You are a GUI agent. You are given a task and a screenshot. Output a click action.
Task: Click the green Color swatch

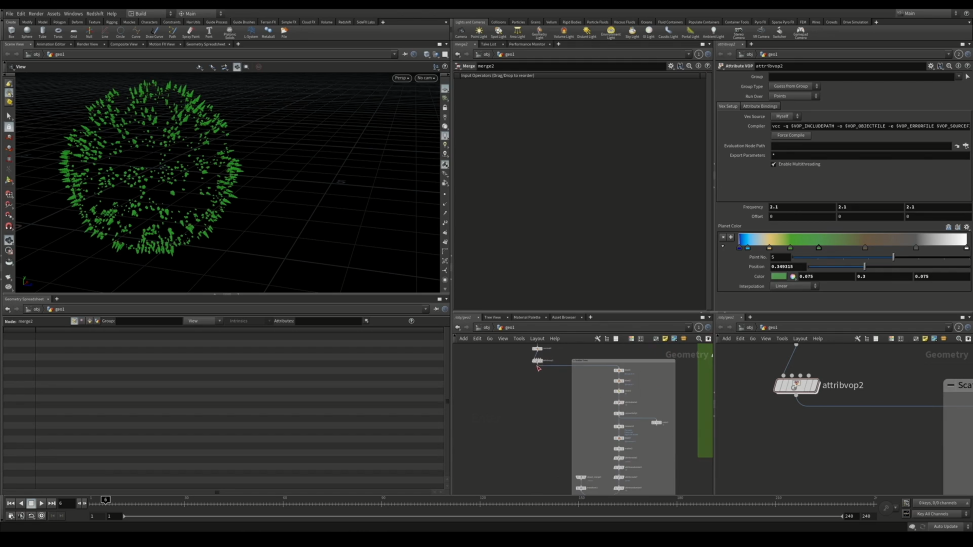779,276
